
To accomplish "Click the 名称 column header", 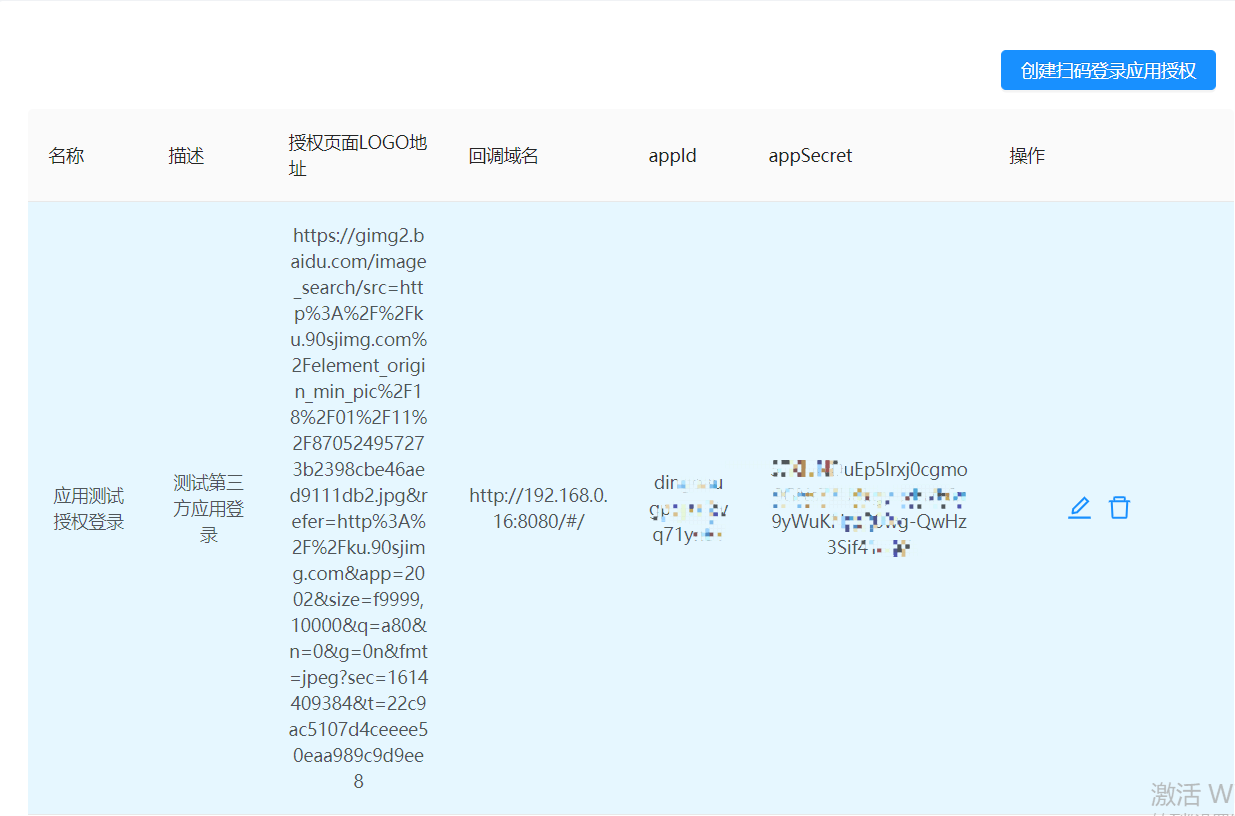I will [x=66, y=155].
